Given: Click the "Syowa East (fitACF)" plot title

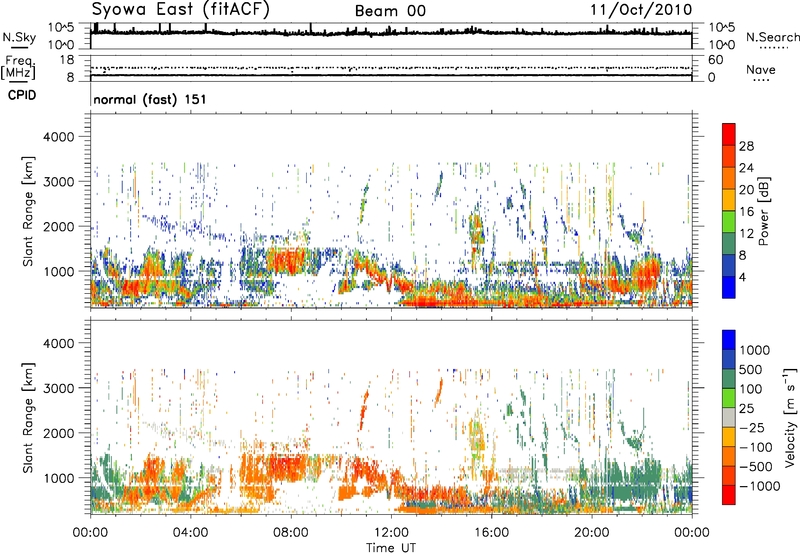Looking at the screenshot, I should coord(180,9).
